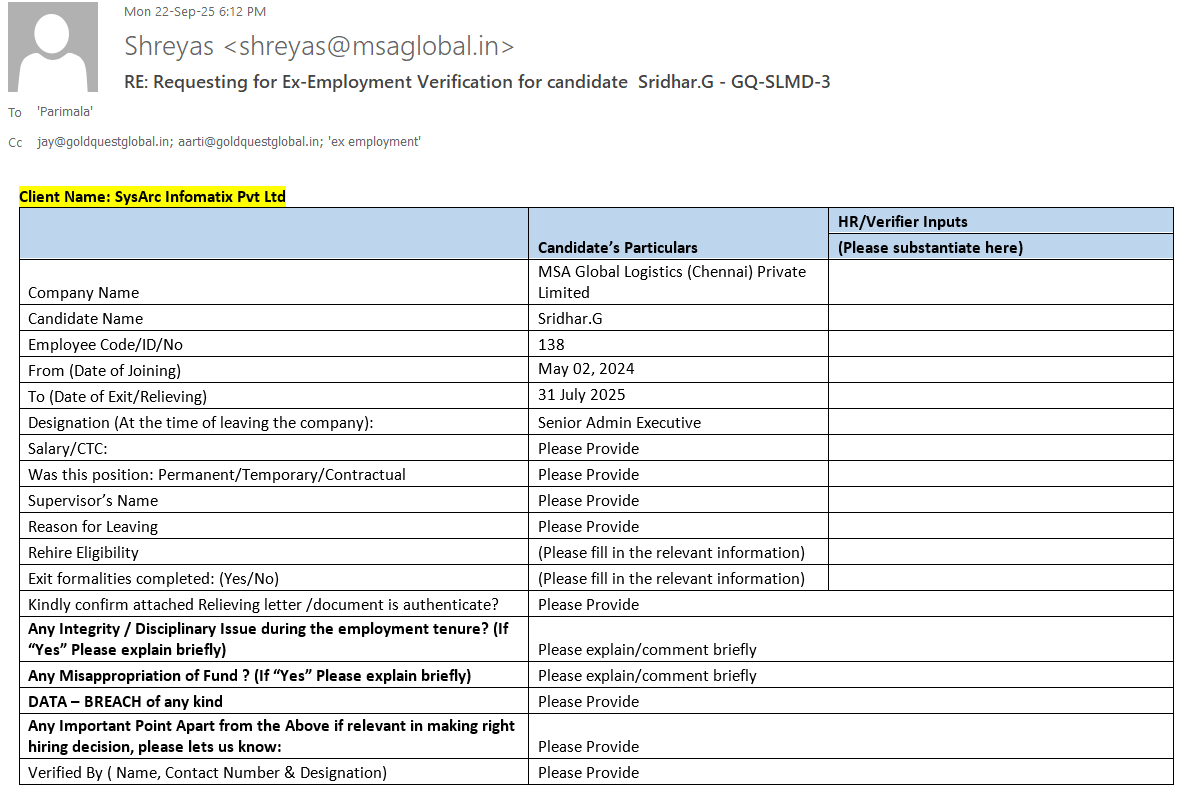The height and width of the screenshot is (801, 1186).
Task: Click fill-in text in Exit formalities row
Action: pos(672,579)
